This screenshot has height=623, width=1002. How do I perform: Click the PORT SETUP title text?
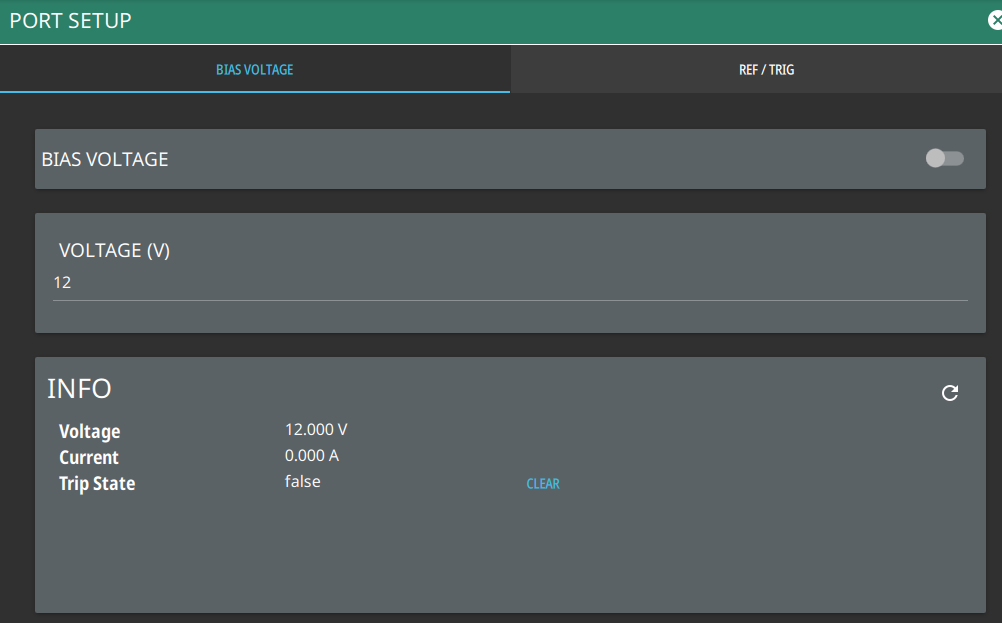[70, 20]
